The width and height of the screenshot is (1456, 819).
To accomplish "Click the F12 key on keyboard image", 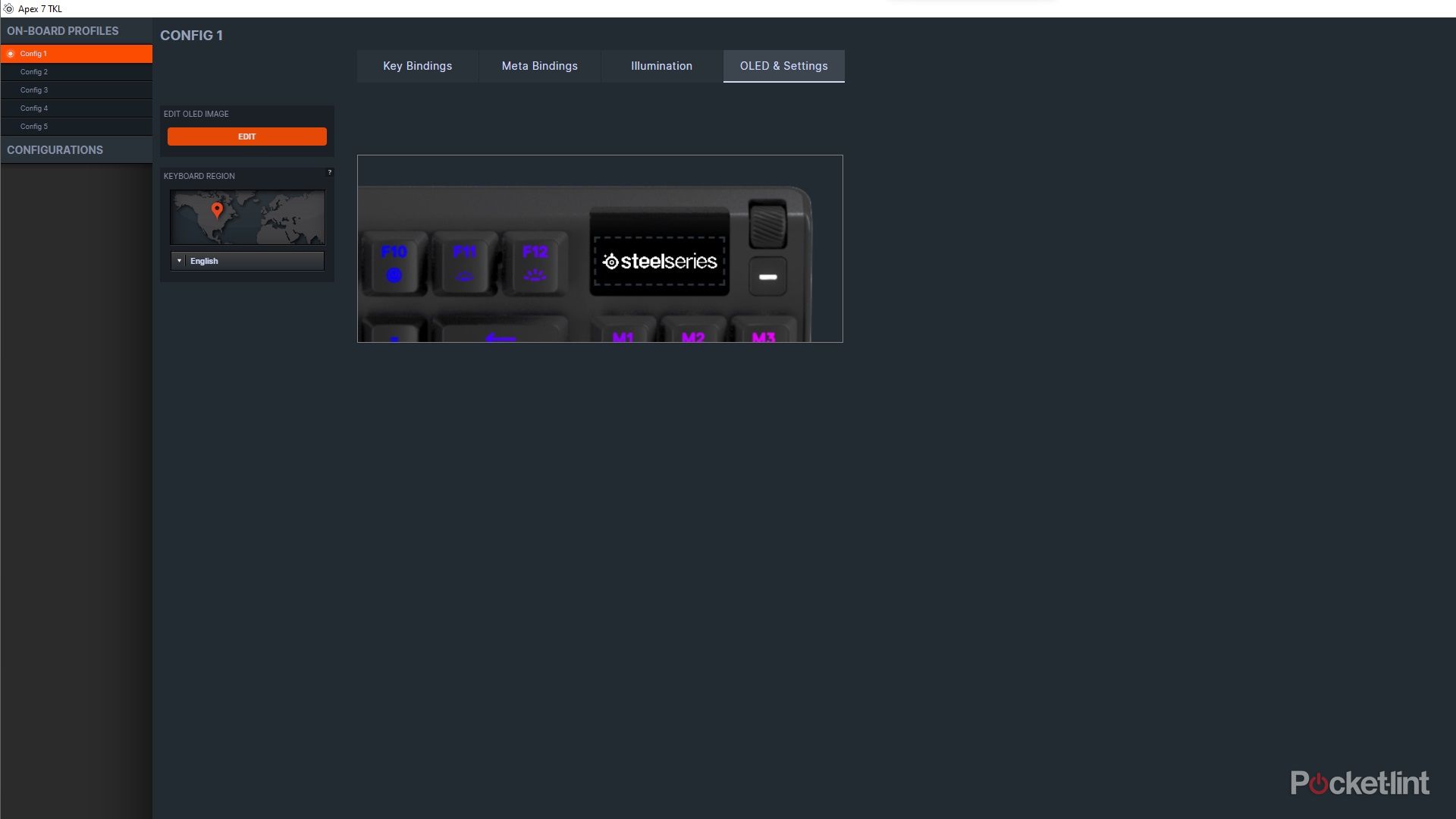I will pyautogui.click(x=535, y=262).
